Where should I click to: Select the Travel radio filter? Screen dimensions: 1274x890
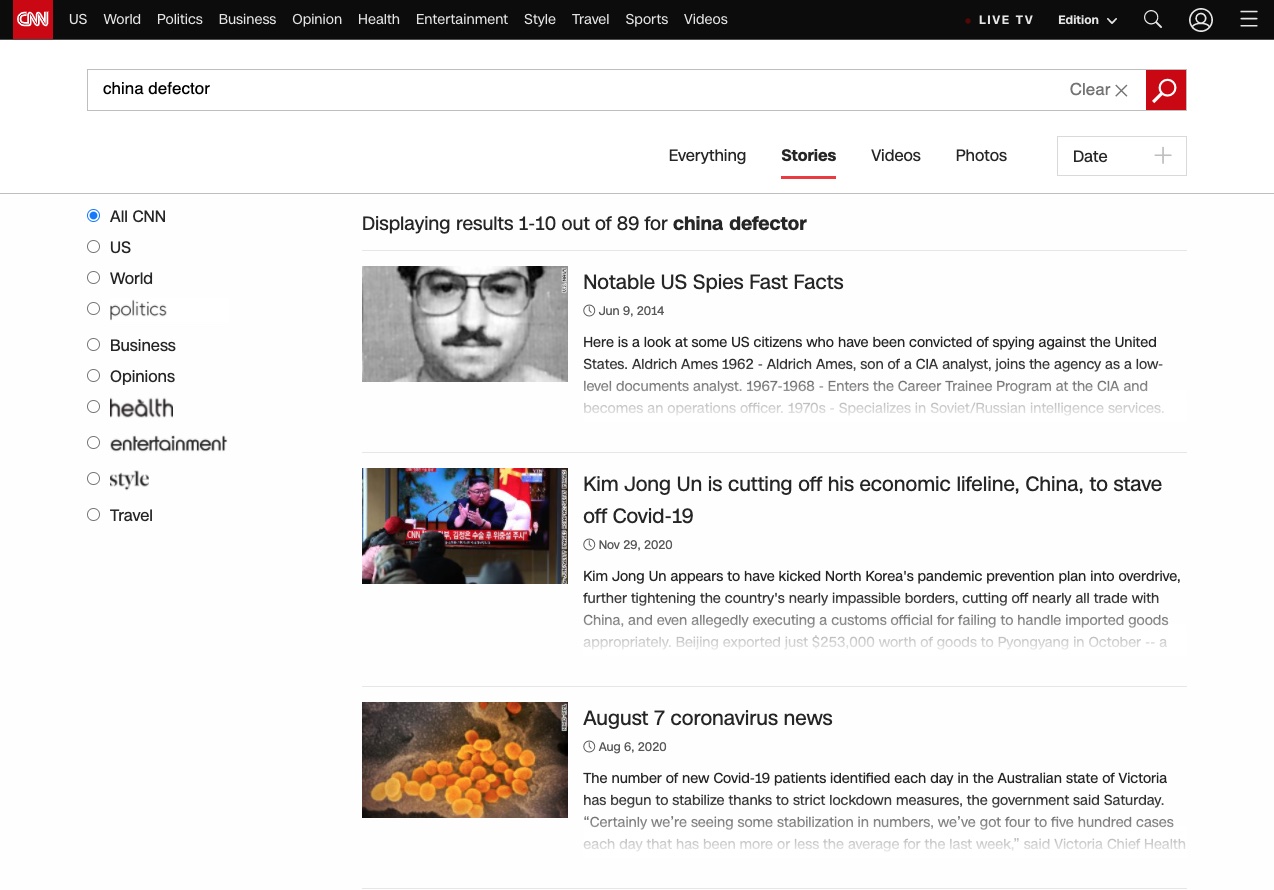(94, 515)
